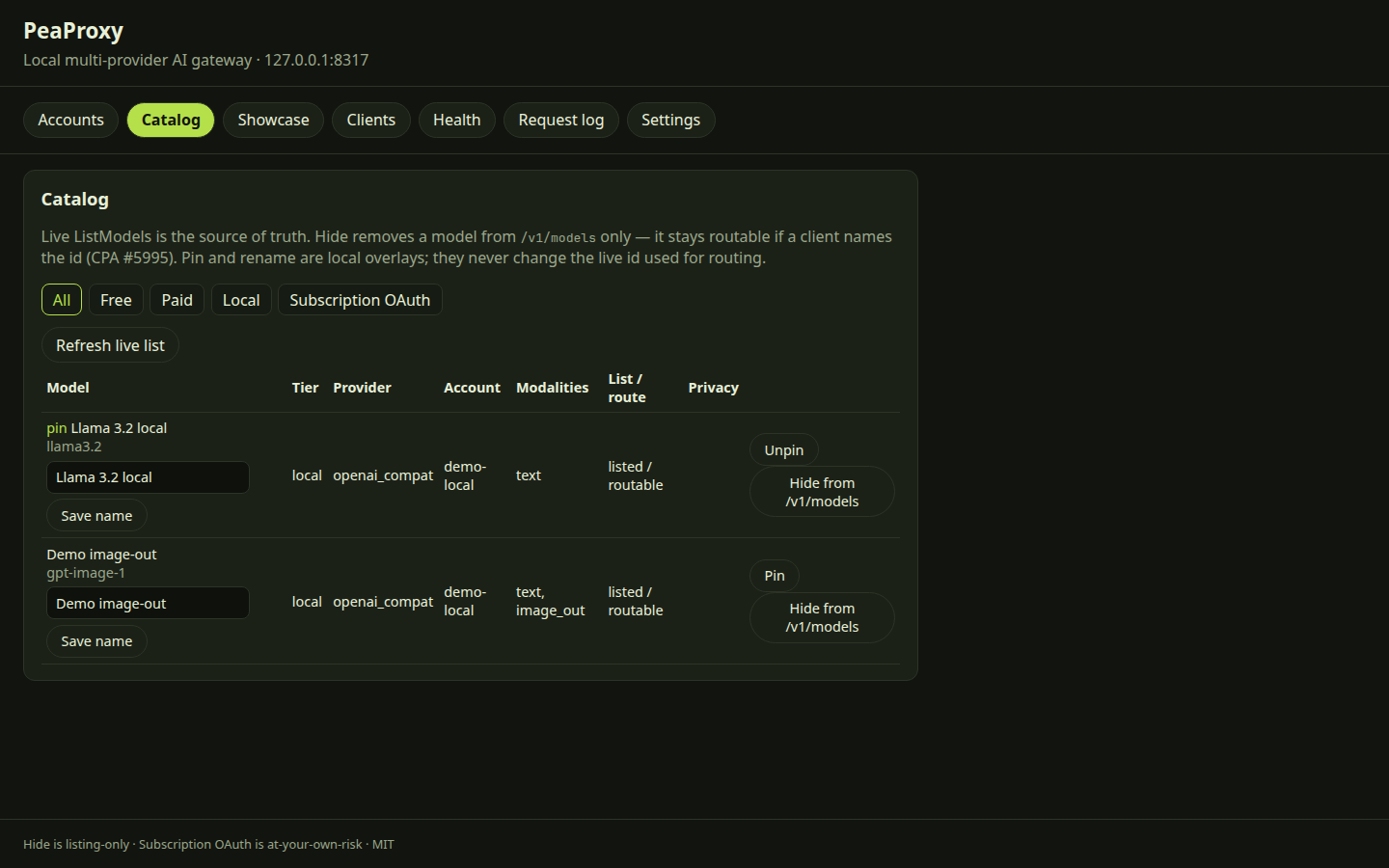Click the Privacy column header

(x=713, y=388)
